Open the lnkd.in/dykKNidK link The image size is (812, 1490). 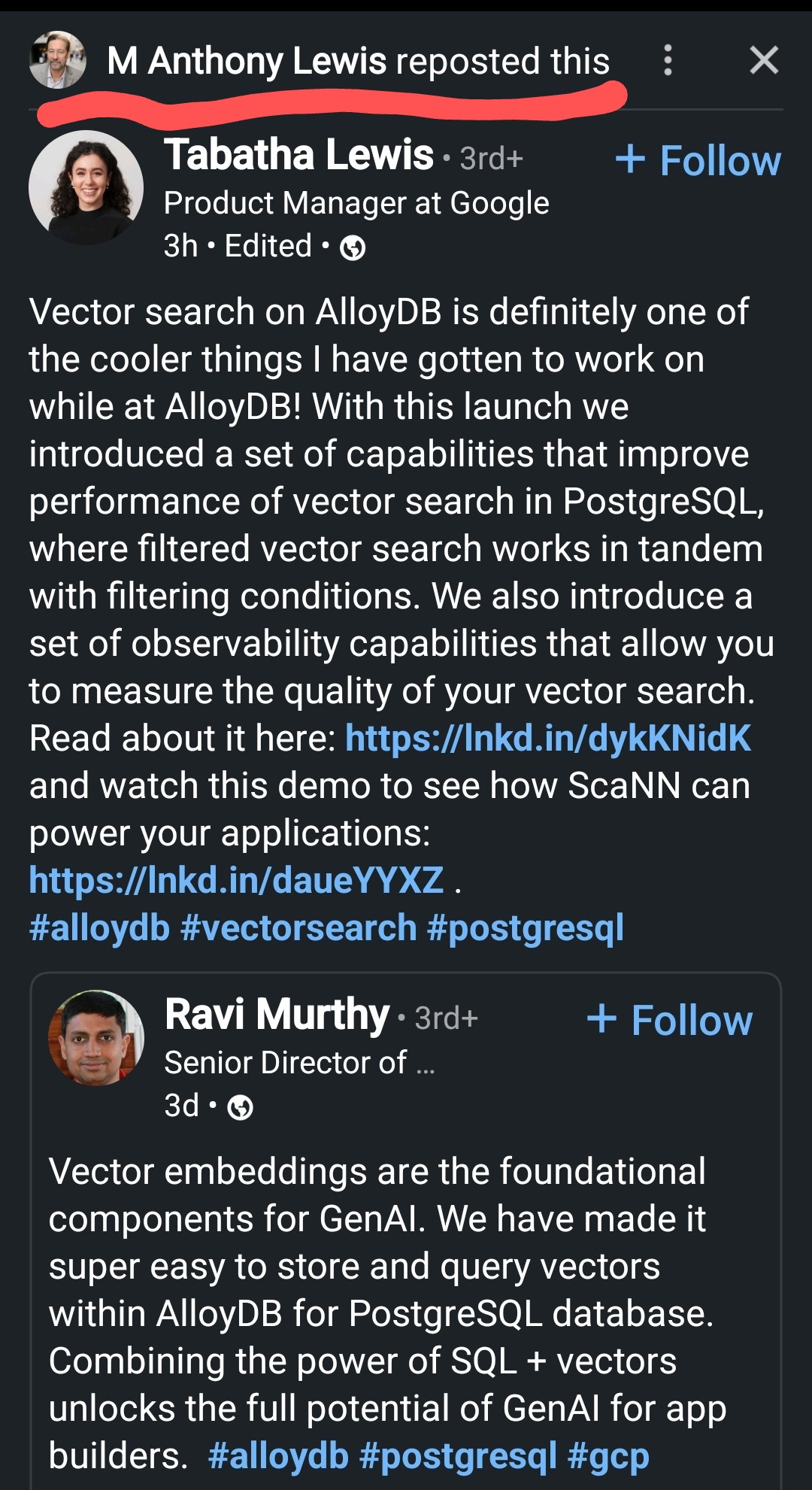[x=548, y=738]
